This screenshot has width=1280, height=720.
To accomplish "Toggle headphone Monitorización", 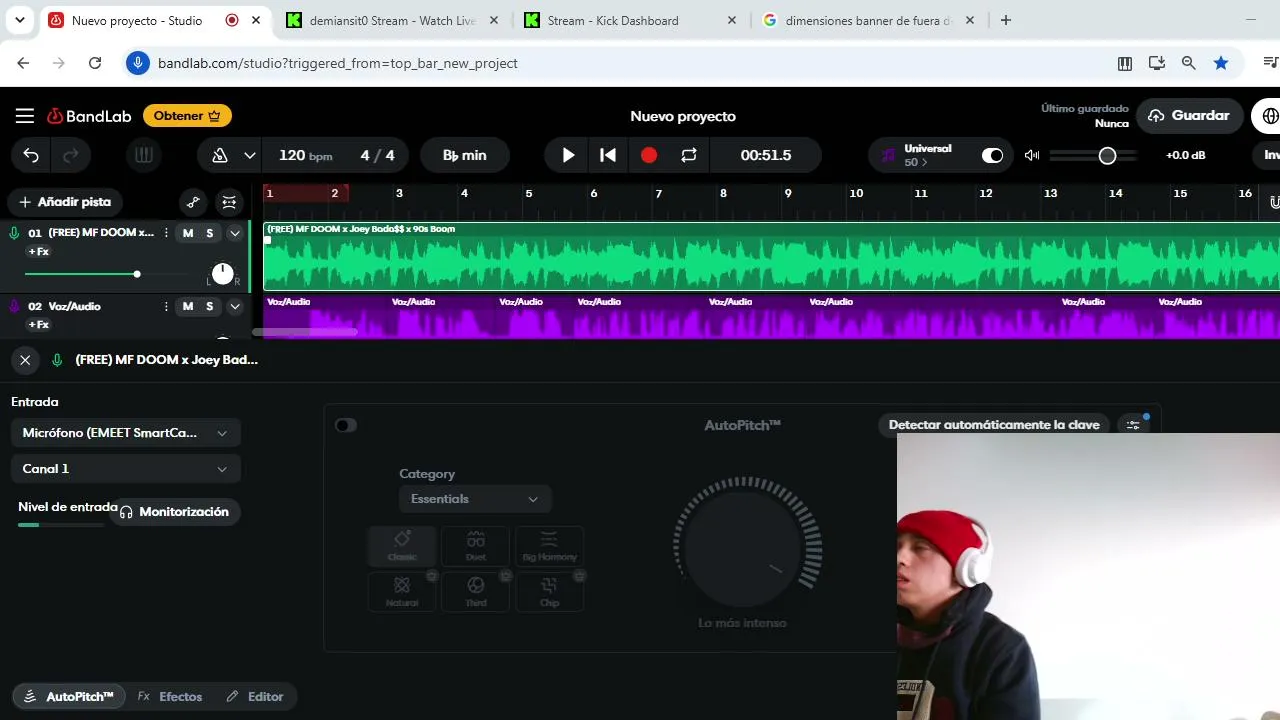I will click(175, 512).
